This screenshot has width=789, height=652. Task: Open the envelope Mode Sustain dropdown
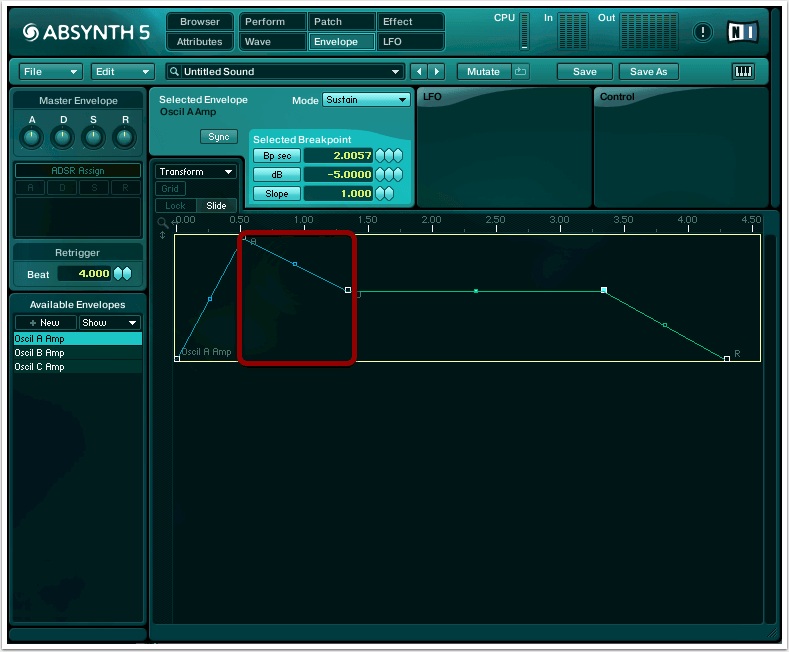point(366,100)
